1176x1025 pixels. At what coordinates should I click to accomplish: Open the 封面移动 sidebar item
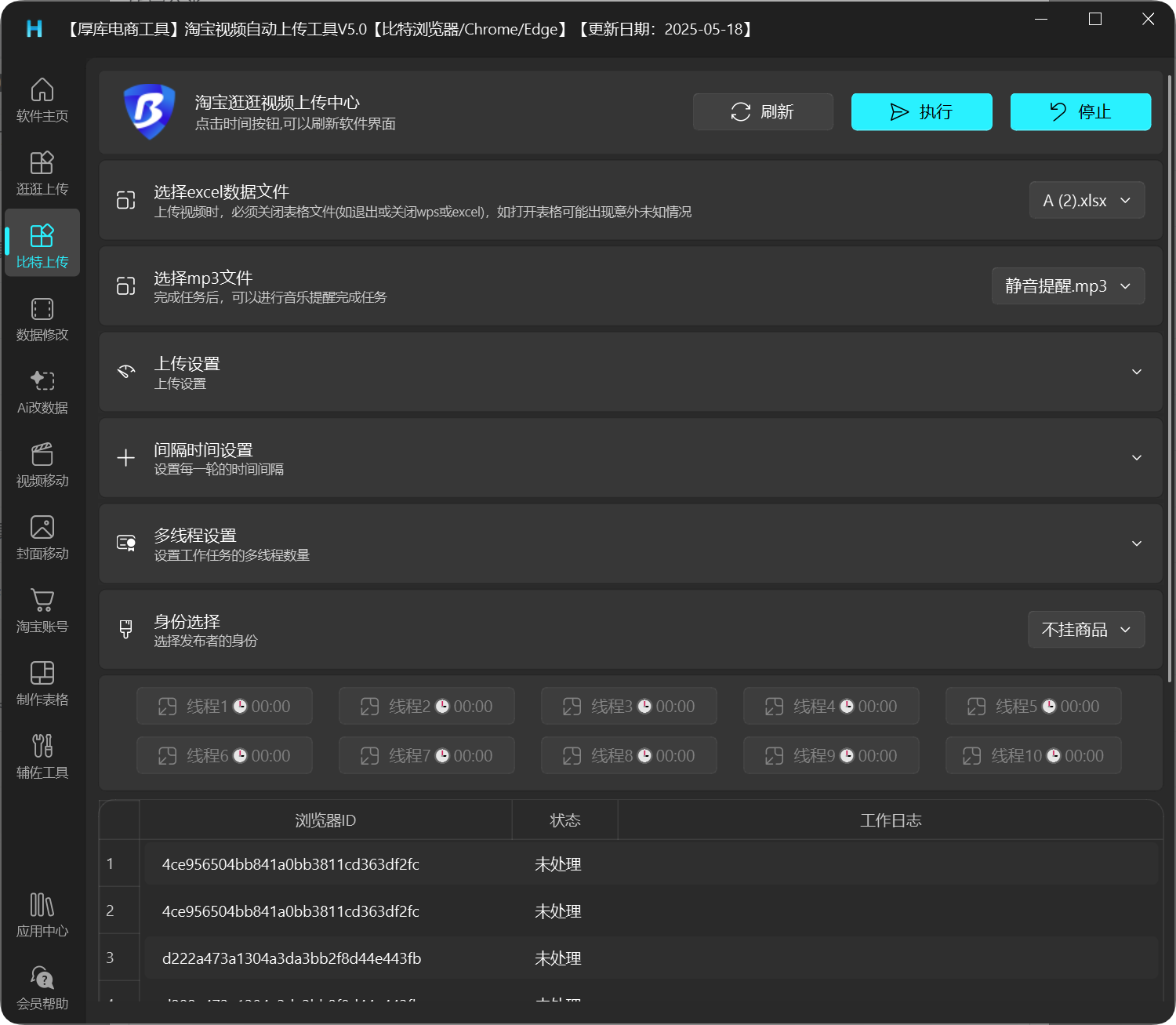click(x=42, y=538)
